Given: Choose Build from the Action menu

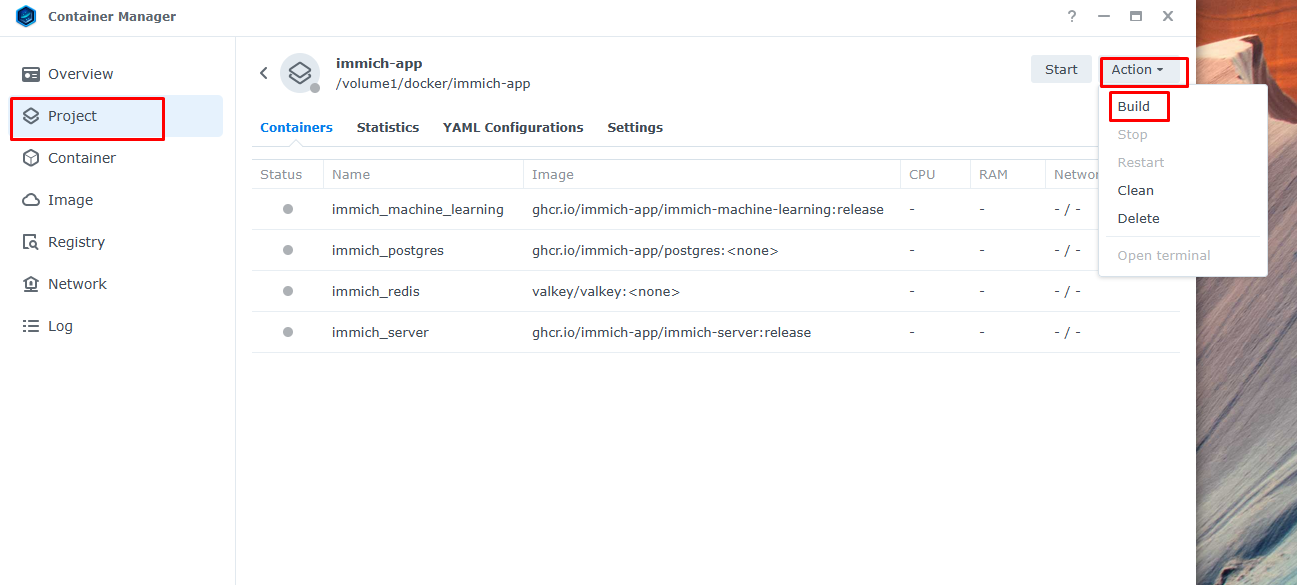Looking at the screenshot, I should coord(1134,107).
